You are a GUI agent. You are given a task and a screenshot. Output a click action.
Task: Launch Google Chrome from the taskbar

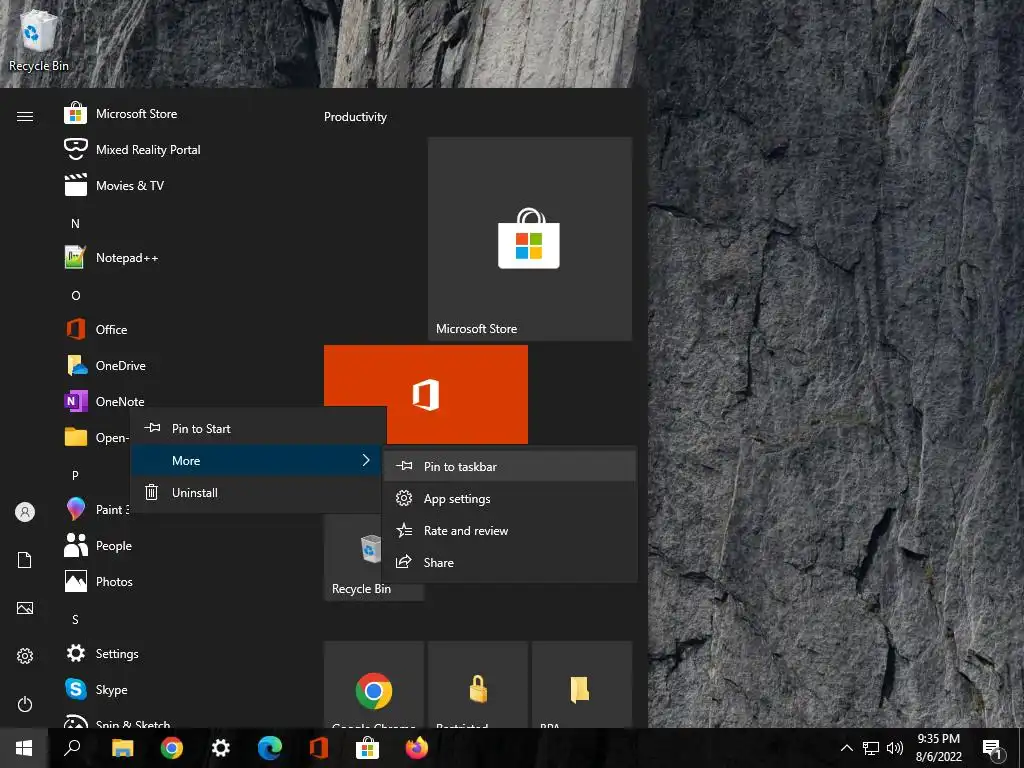(x=172, y=748)
